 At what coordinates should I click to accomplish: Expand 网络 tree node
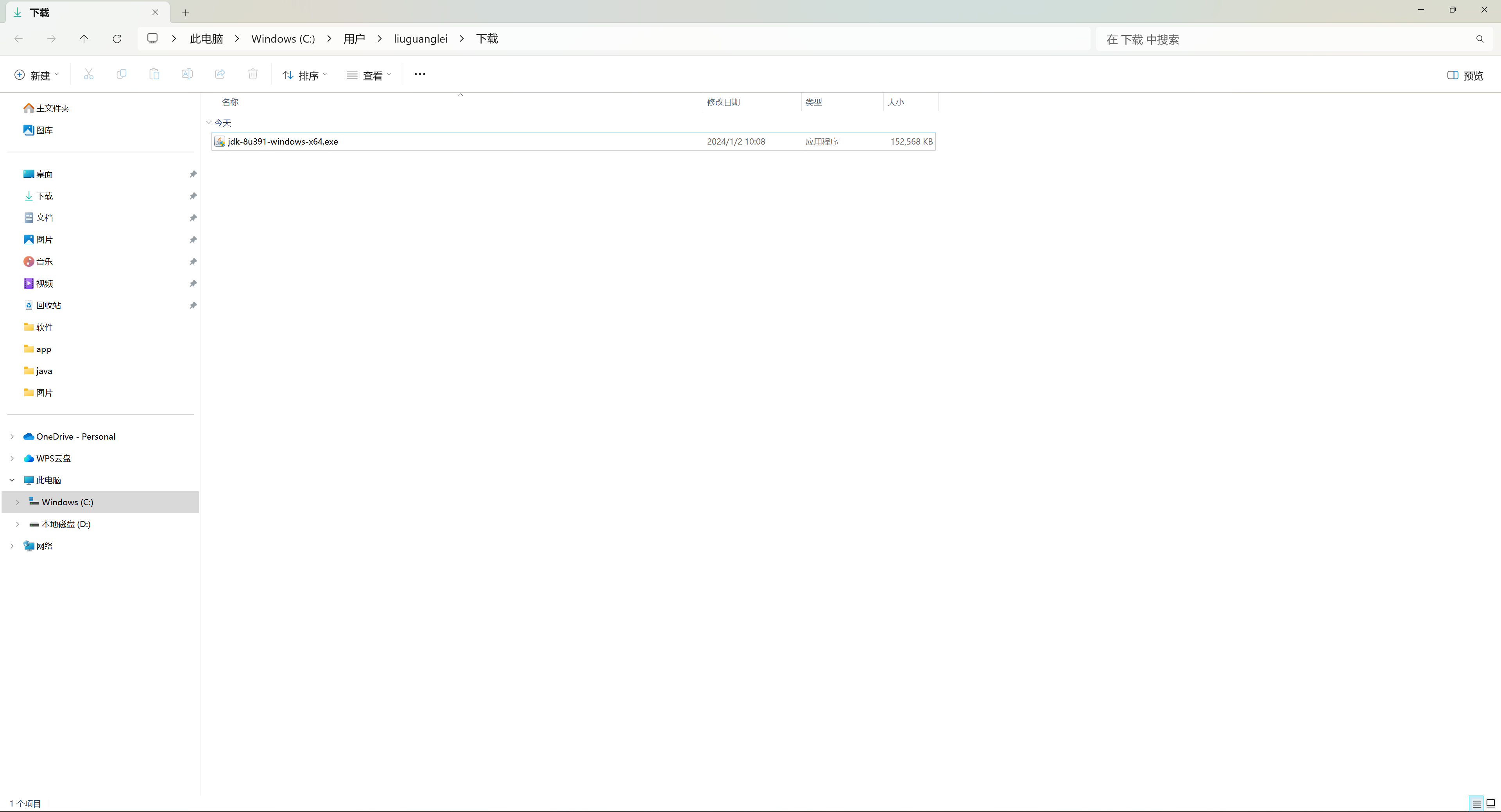(x=12, y=546)
